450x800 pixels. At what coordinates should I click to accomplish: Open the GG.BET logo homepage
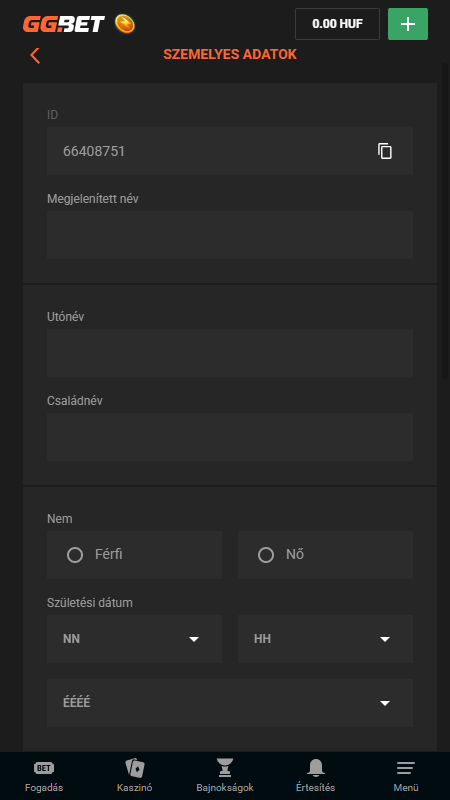(x=64, y=24)
